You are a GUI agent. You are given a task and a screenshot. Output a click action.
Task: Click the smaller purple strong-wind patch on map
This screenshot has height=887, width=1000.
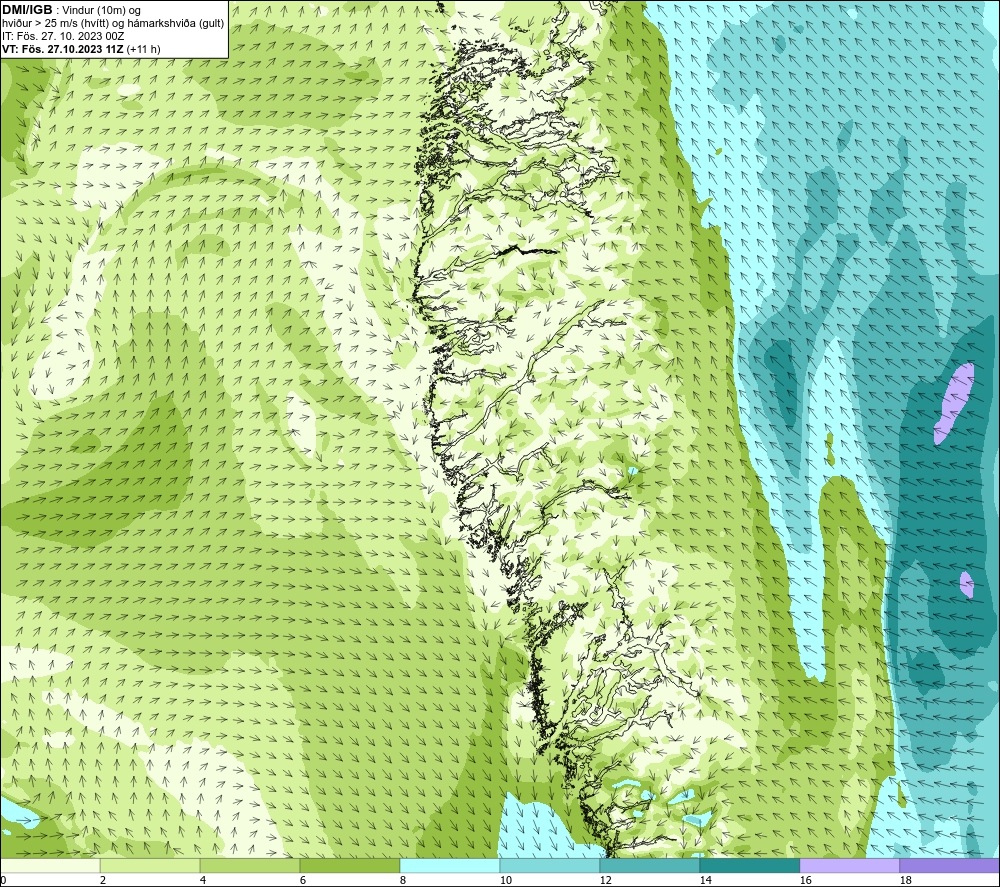967,585
